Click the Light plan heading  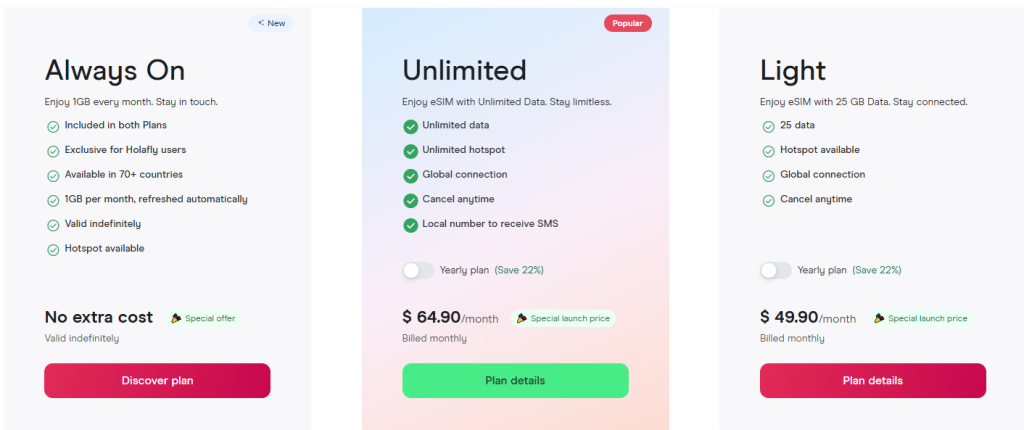(x=793, y=70)
